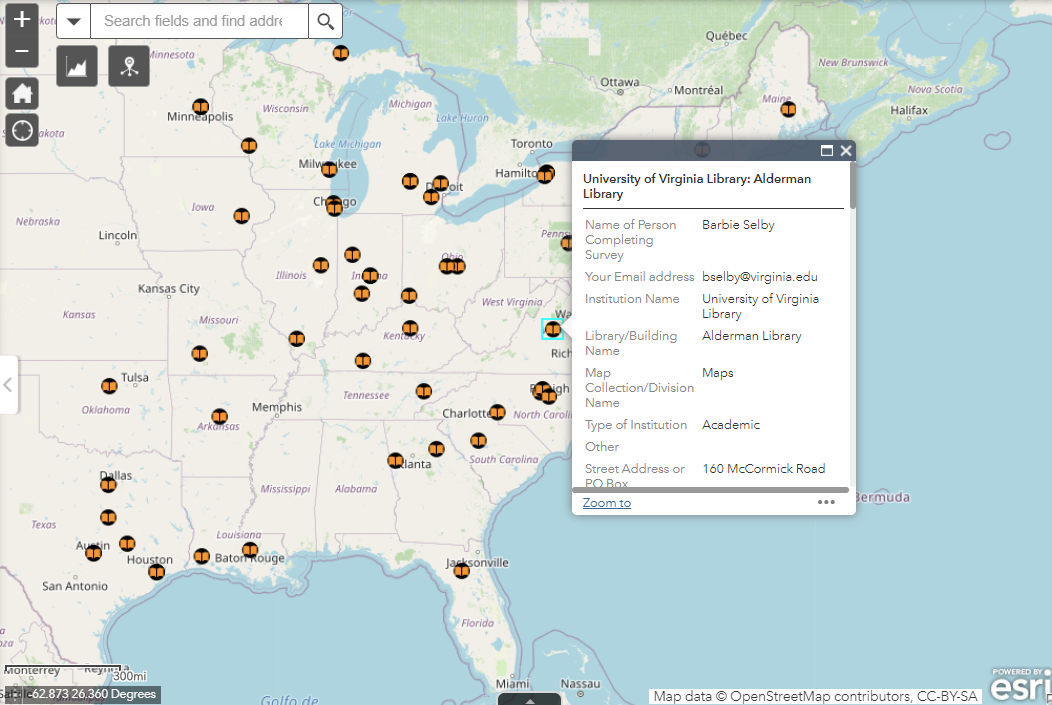Find my location on map
The image size is (1052, 705).
pyautogui.click(x=22, y=130)
